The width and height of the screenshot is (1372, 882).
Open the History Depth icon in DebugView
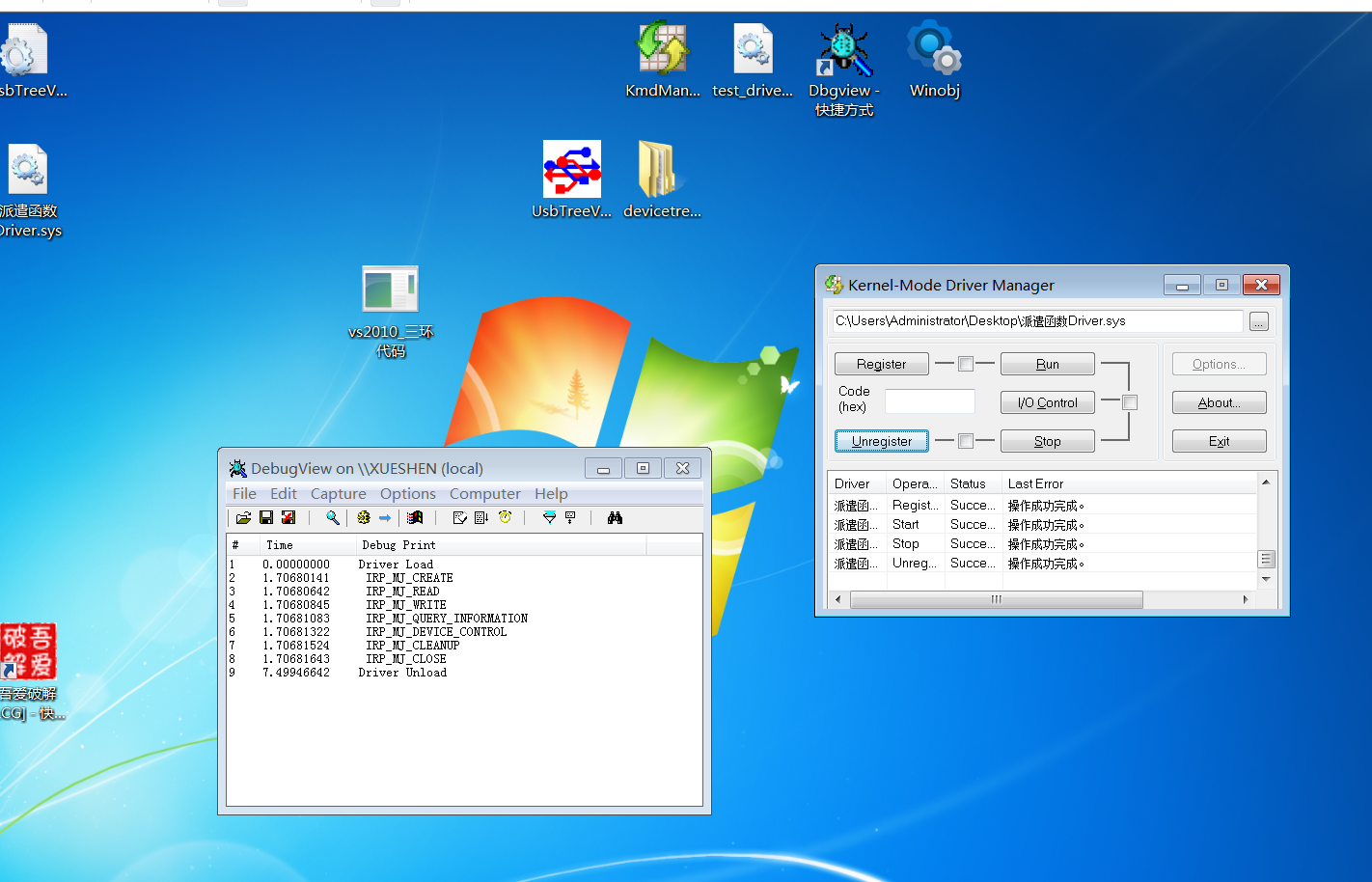coord(570,518)
